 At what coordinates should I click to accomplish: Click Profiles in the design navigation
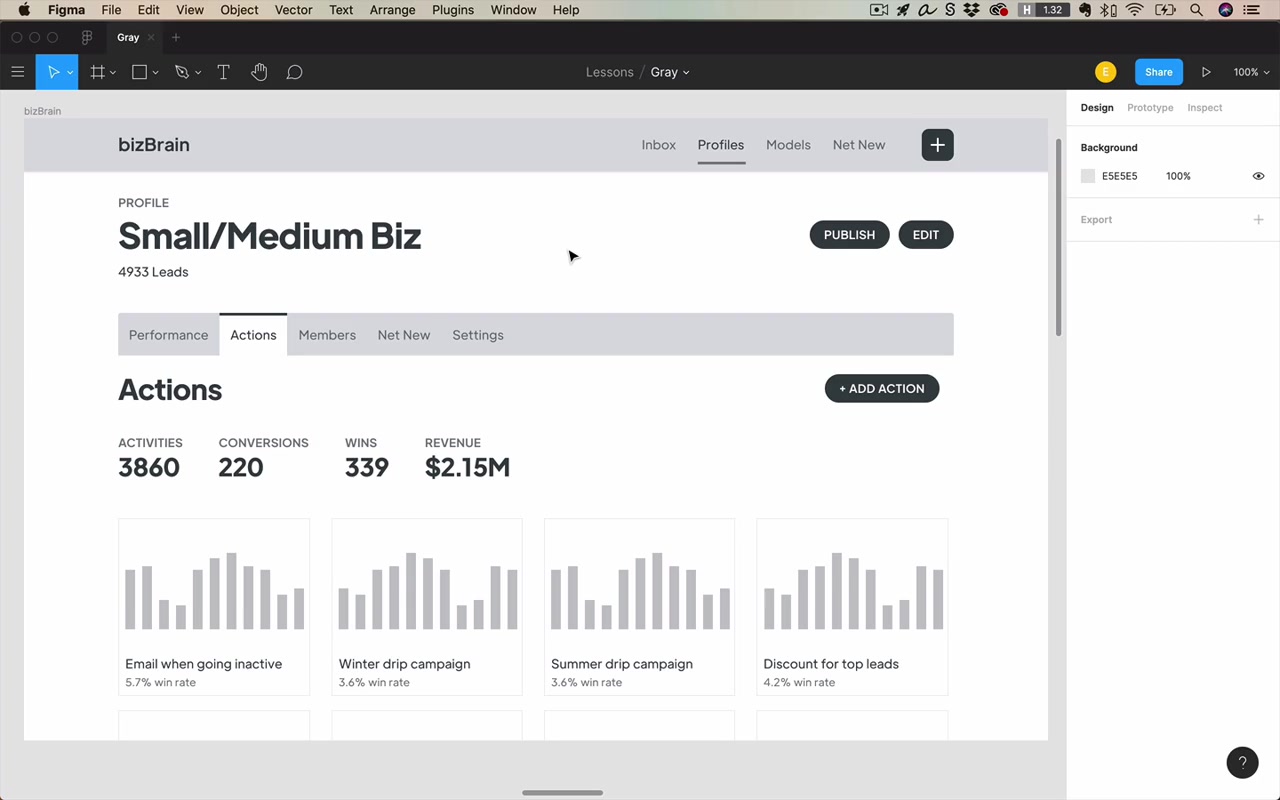point(721,145)
